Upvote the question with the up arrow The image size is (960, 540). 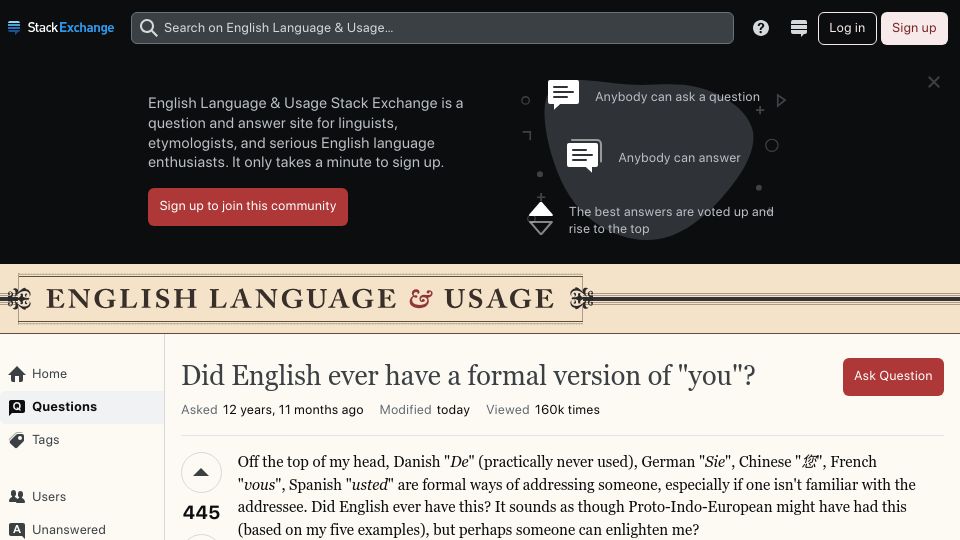tap(201, 472)
